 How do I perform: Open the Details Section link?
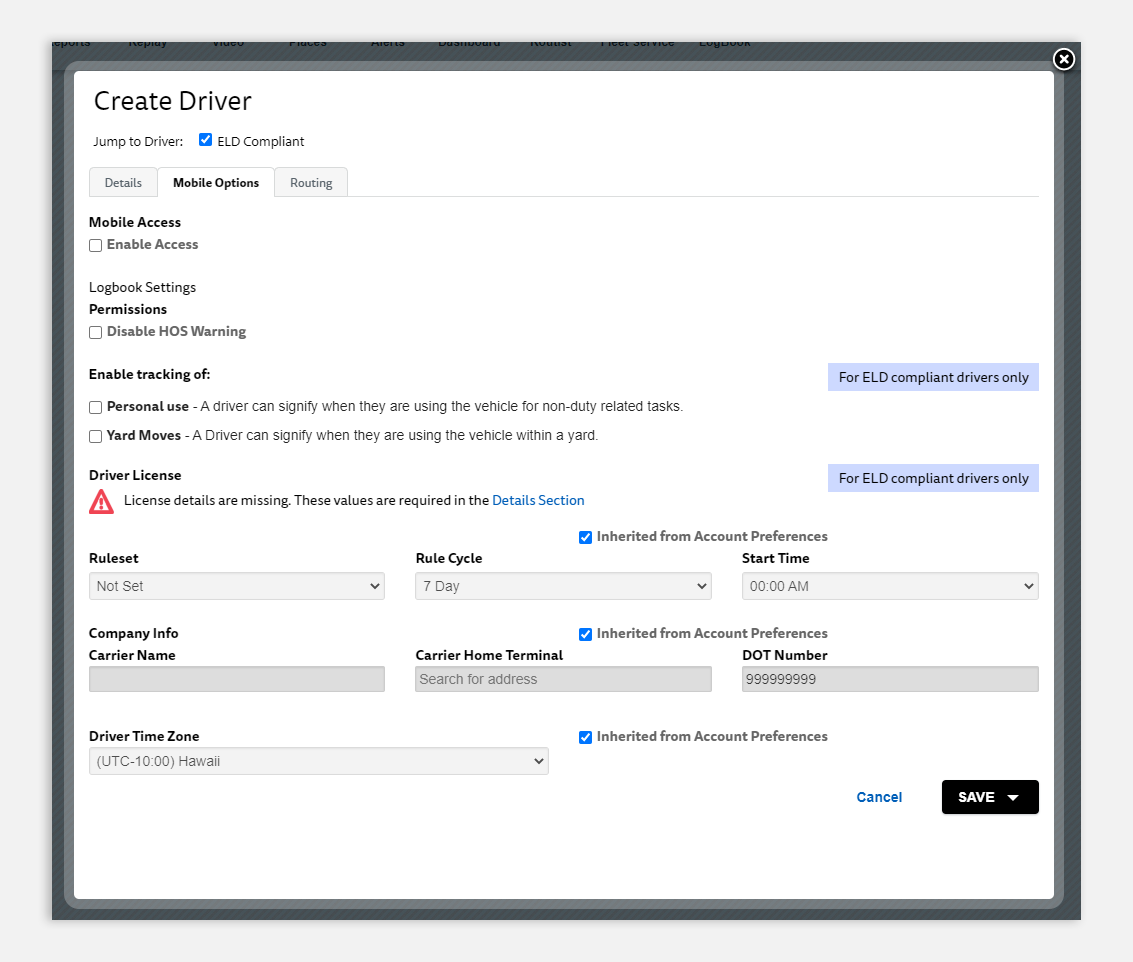(538, 500)
